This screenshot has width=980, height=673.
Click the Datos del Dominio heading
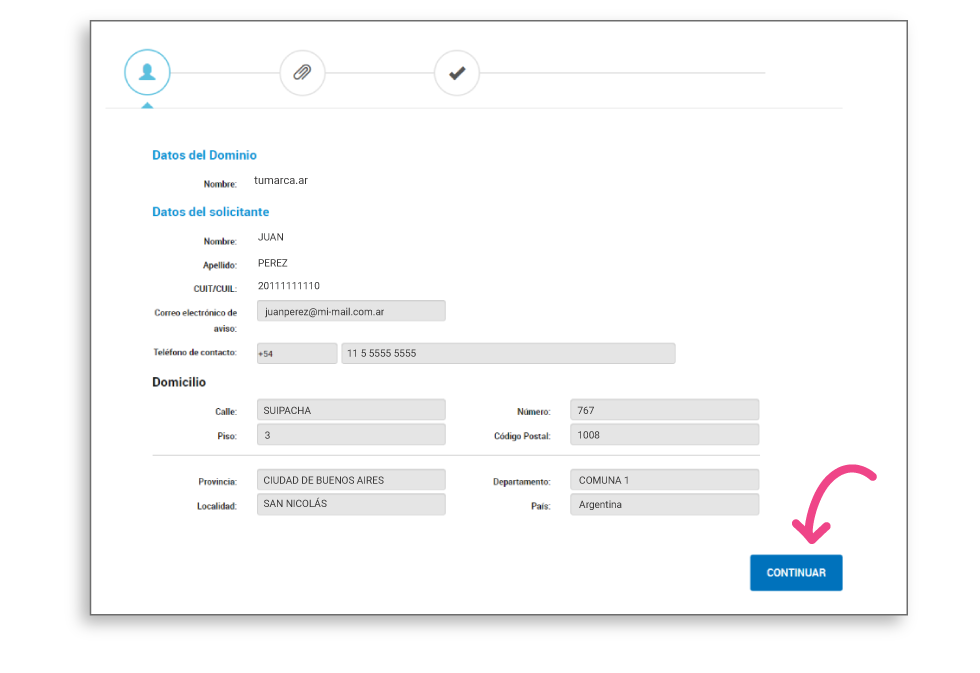pos(204,155)
